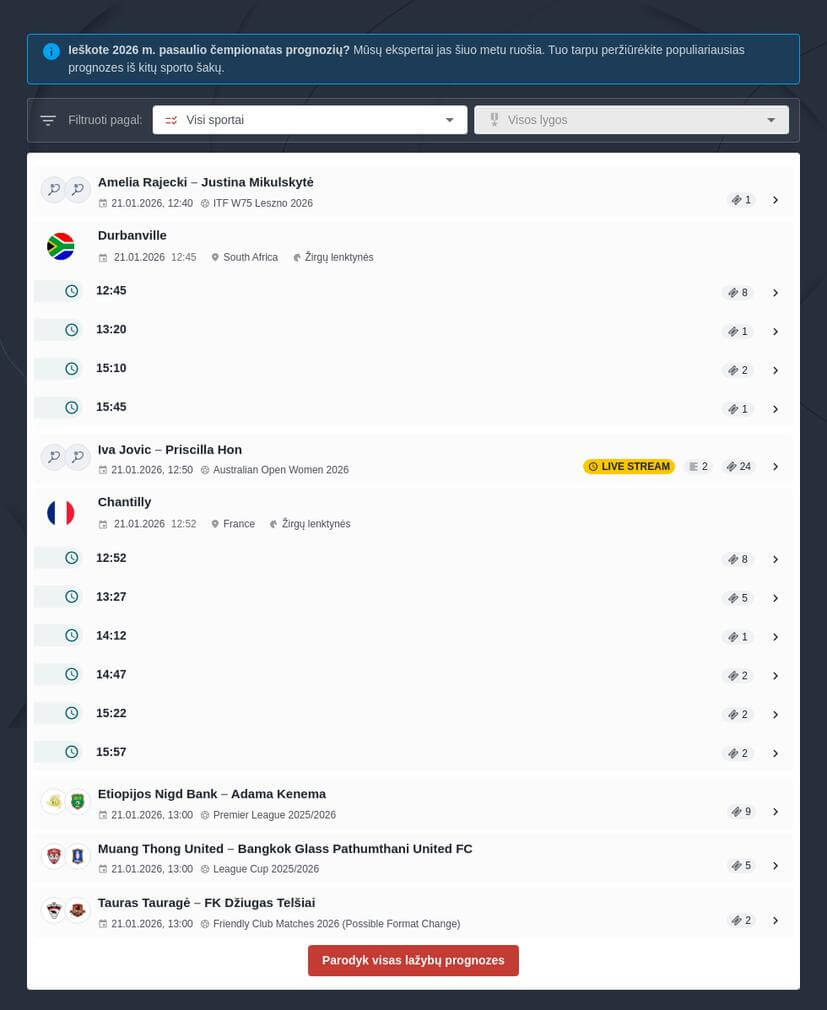Click Etiopijos Nigd Bank team logo
The image size is (827, 1010).
point(53,801)
